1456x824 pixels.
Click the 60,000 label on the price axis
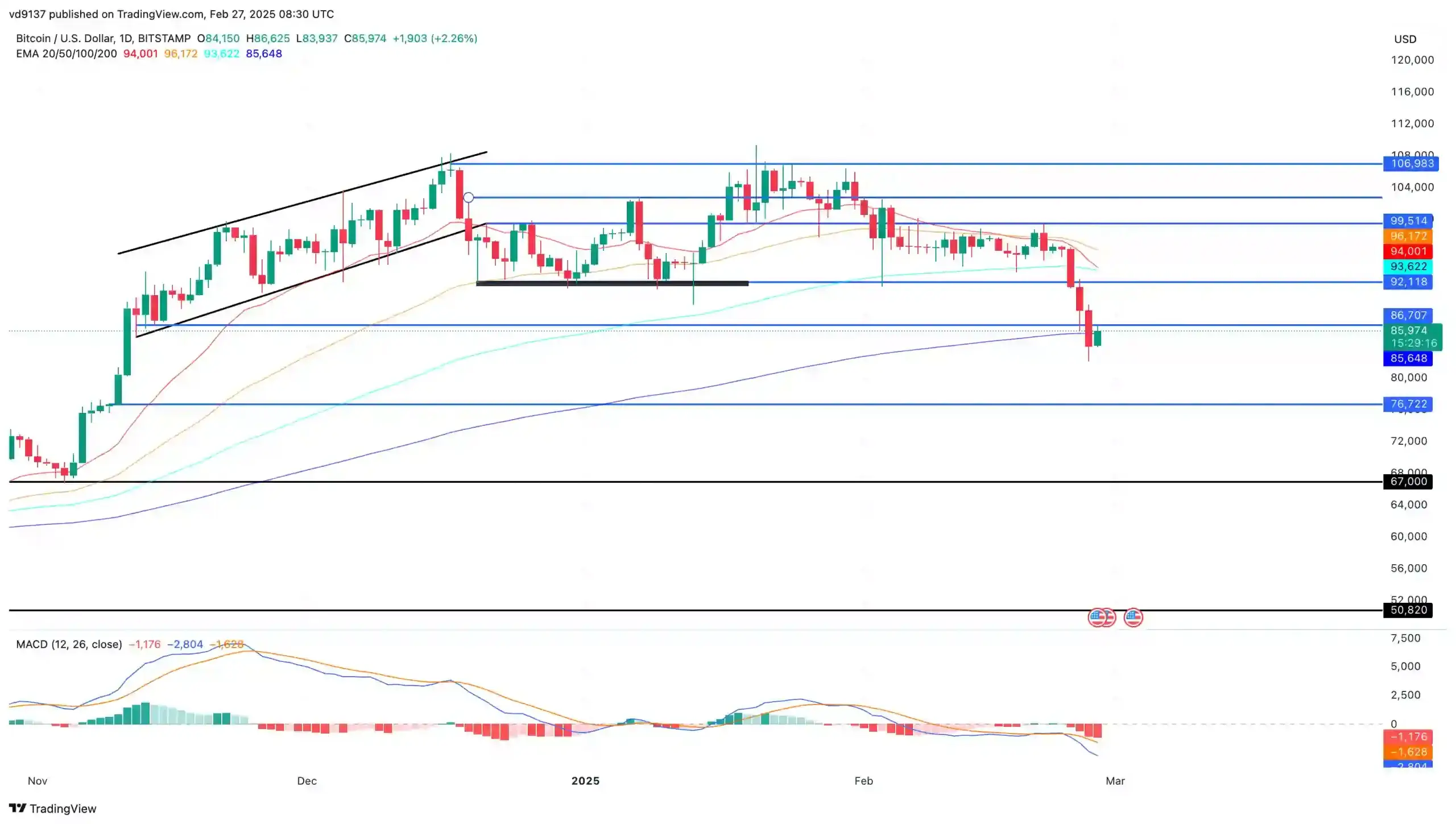[1409, 537]
